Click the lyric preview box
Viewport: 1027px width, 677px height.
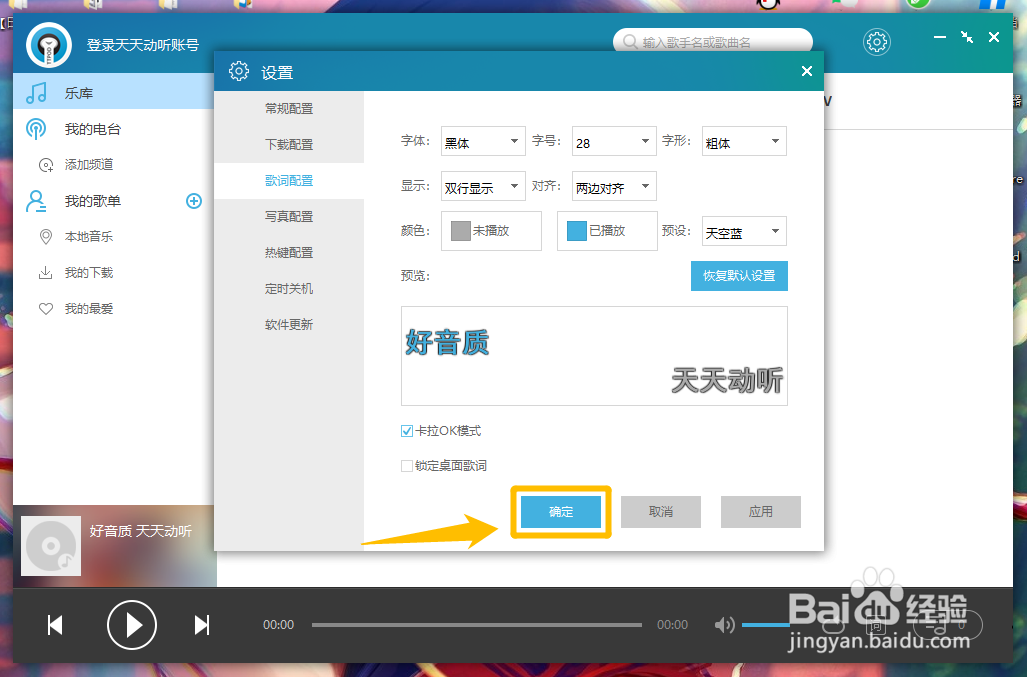pyautogui.click(x=594, y=356)
